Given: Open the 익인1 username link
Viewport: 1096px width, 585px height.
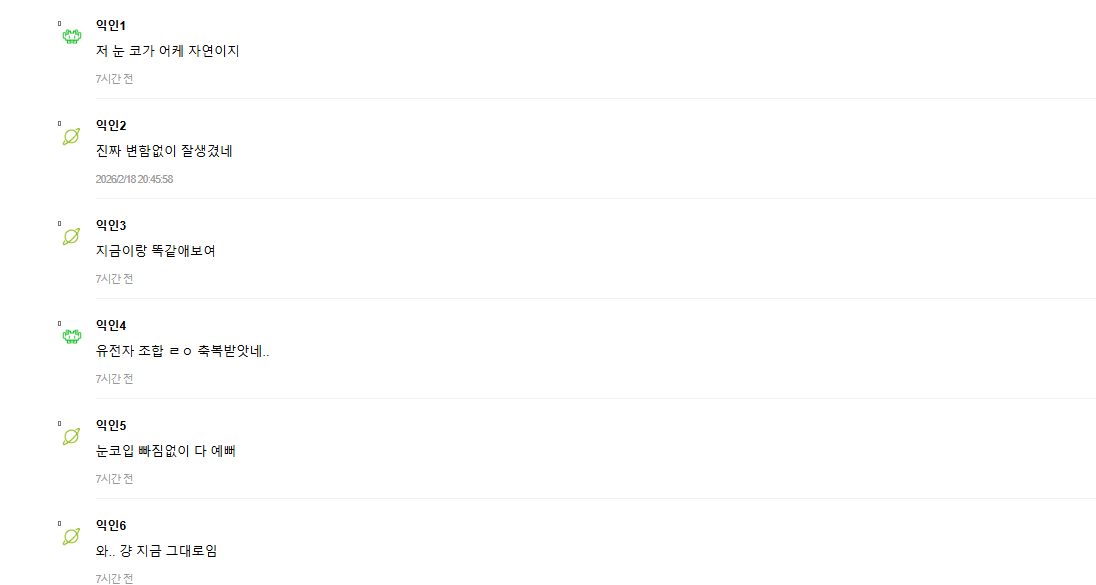Looking at the screenshot, I should pos(110,25).
